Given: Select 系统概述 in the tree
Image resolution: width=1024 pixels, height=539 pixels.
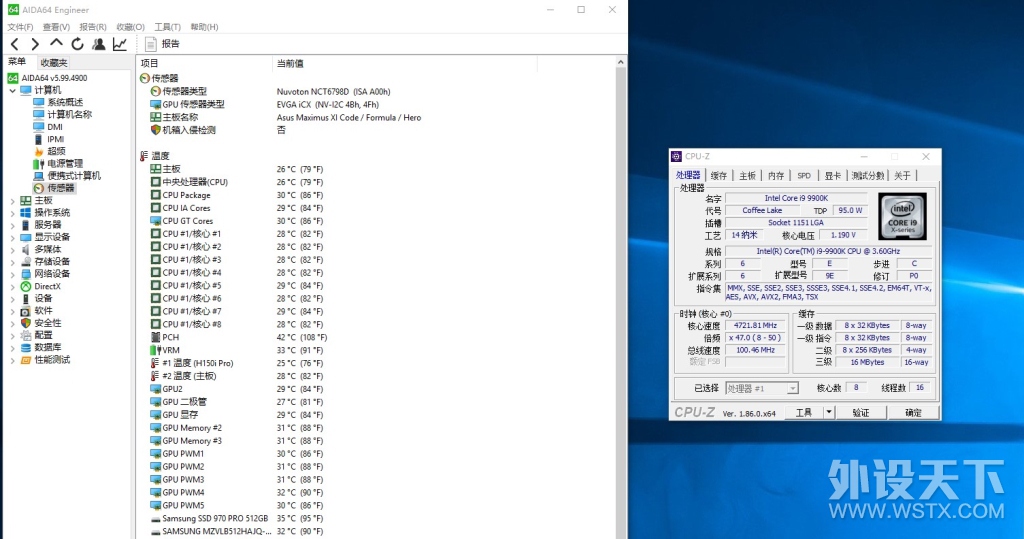Looking at the screenshot, I should click(x=65, y=102).
